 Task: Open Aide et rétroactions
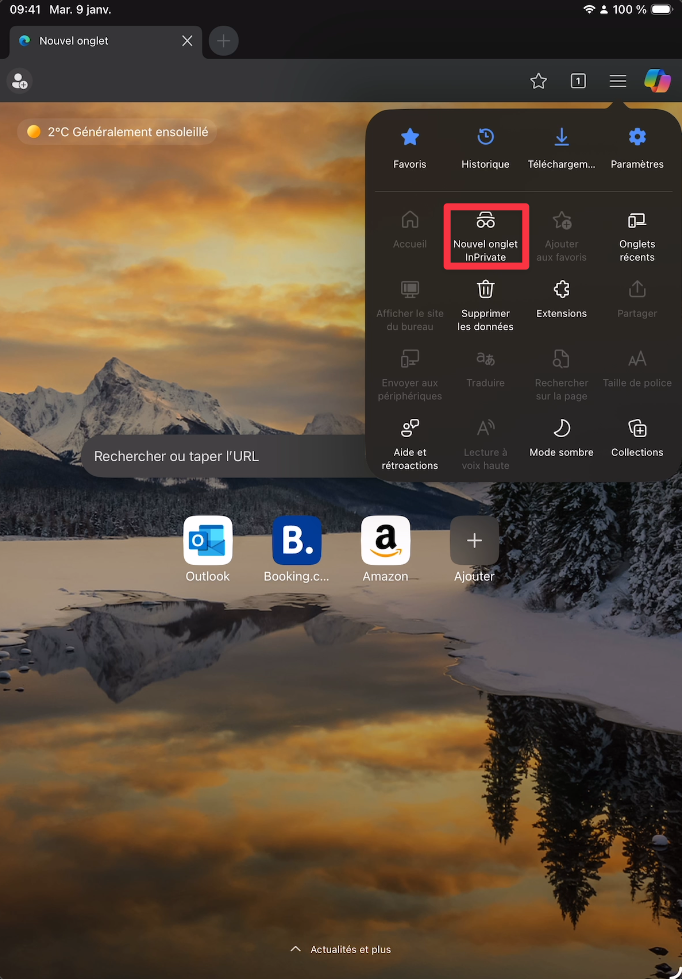click(x=410, y=445)
